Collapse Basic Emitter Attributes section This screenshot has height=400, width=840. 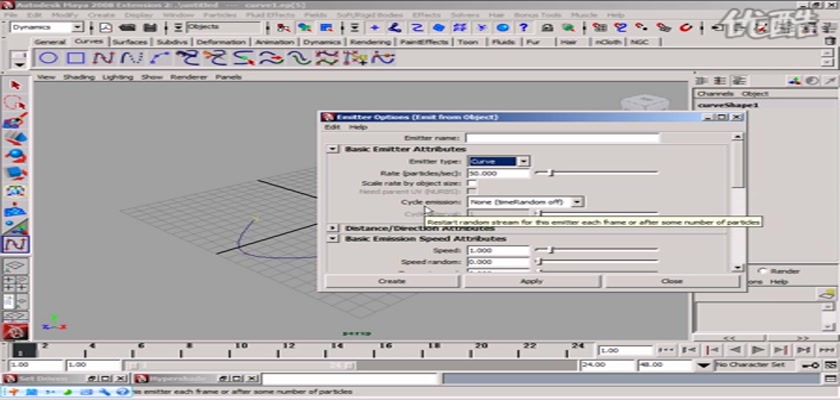333,149
